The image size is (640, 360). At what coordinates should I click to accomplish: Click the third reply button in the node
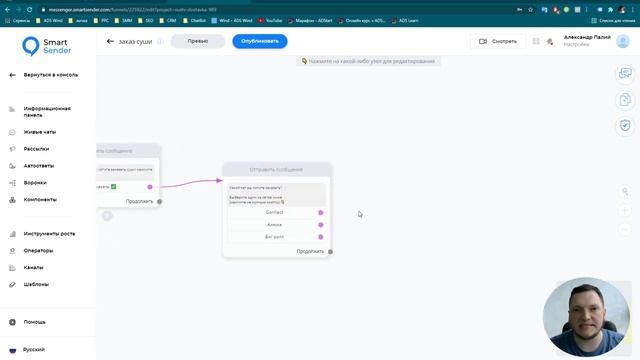(x=274, y=237)
